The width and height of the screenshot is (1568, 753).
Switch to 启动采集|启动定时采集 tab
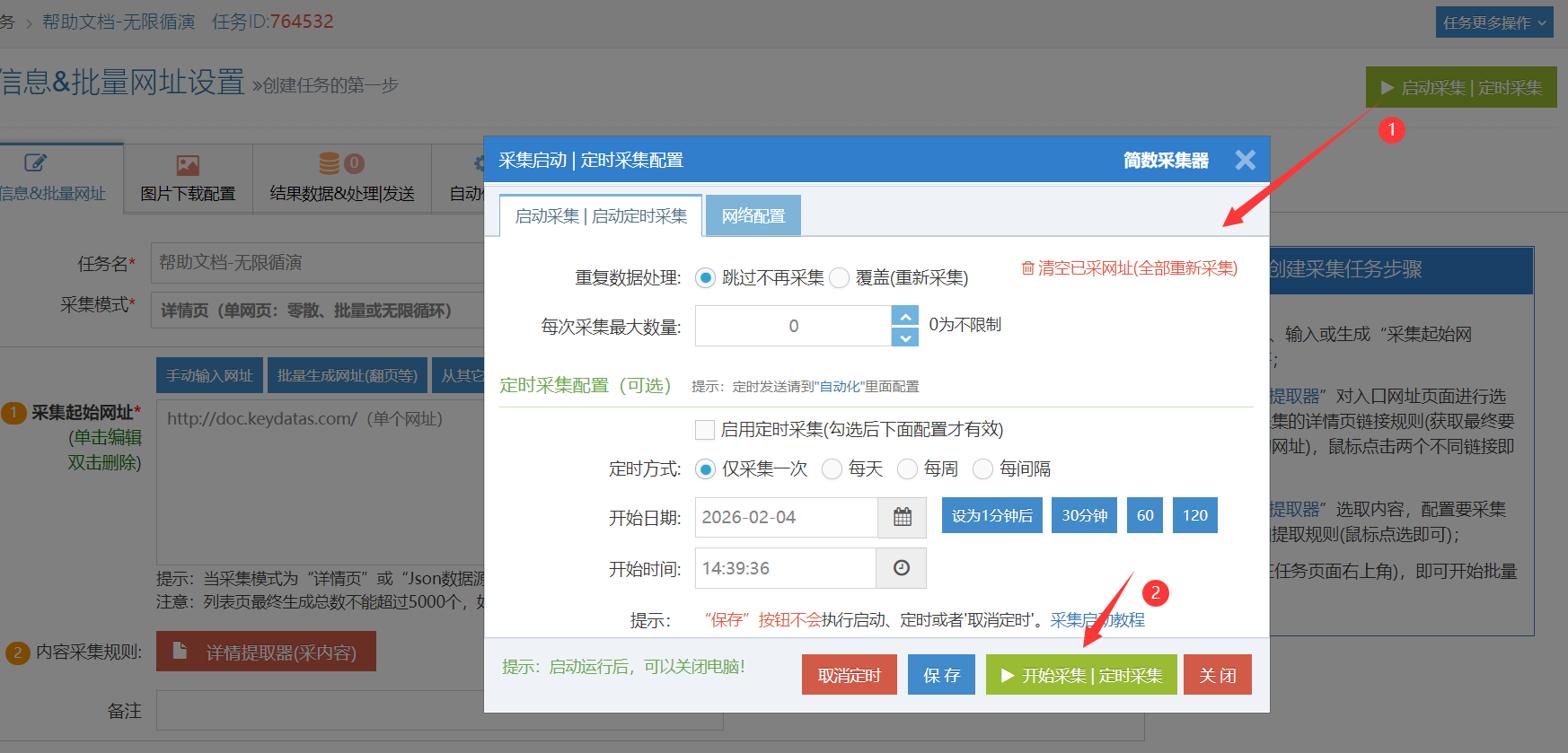point(601,215)
